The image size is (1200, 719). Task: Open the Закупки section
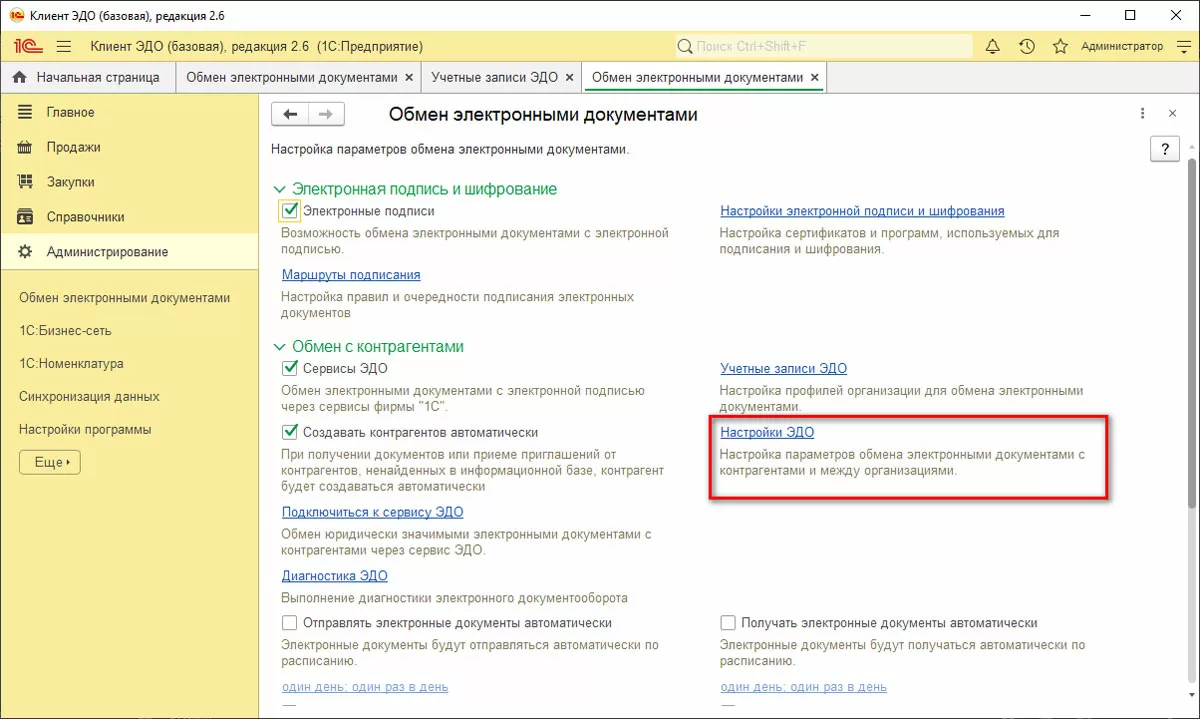129,182
